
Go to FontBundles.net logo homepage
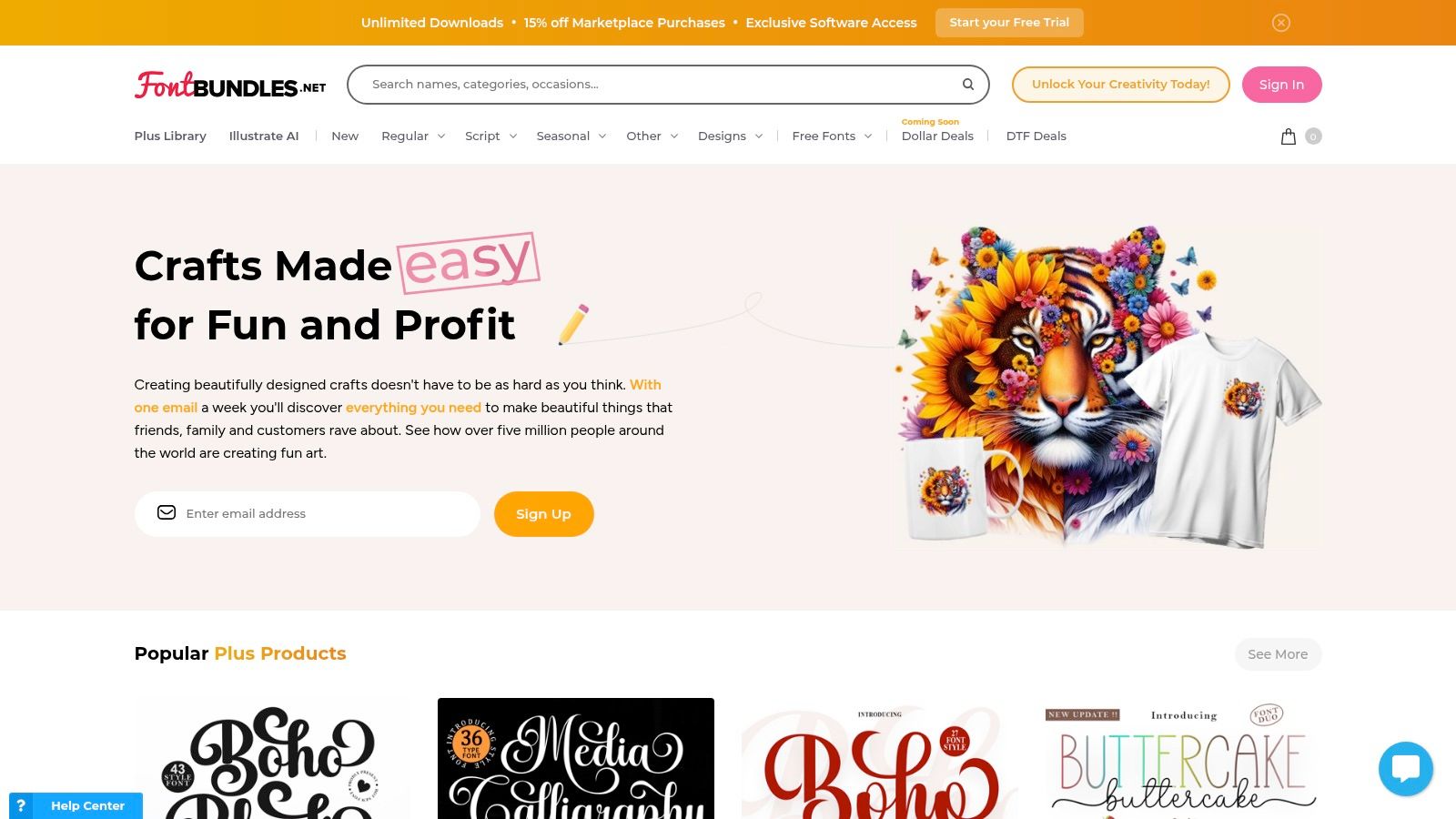pyautogui.click(x=230, y=85)
